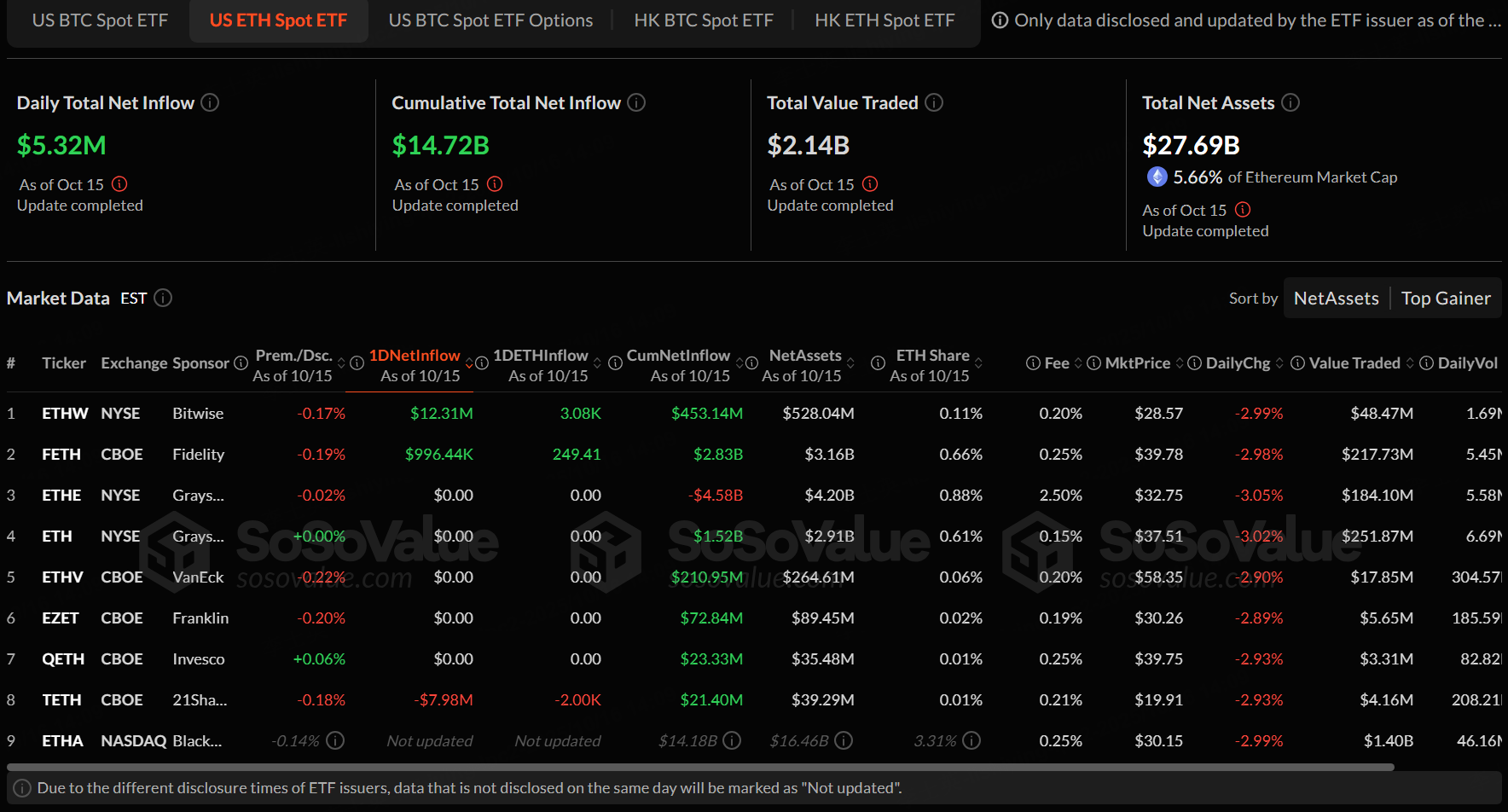
Task: Toggle sort arrows on CumNetInflow column
Action: [739, 363]
